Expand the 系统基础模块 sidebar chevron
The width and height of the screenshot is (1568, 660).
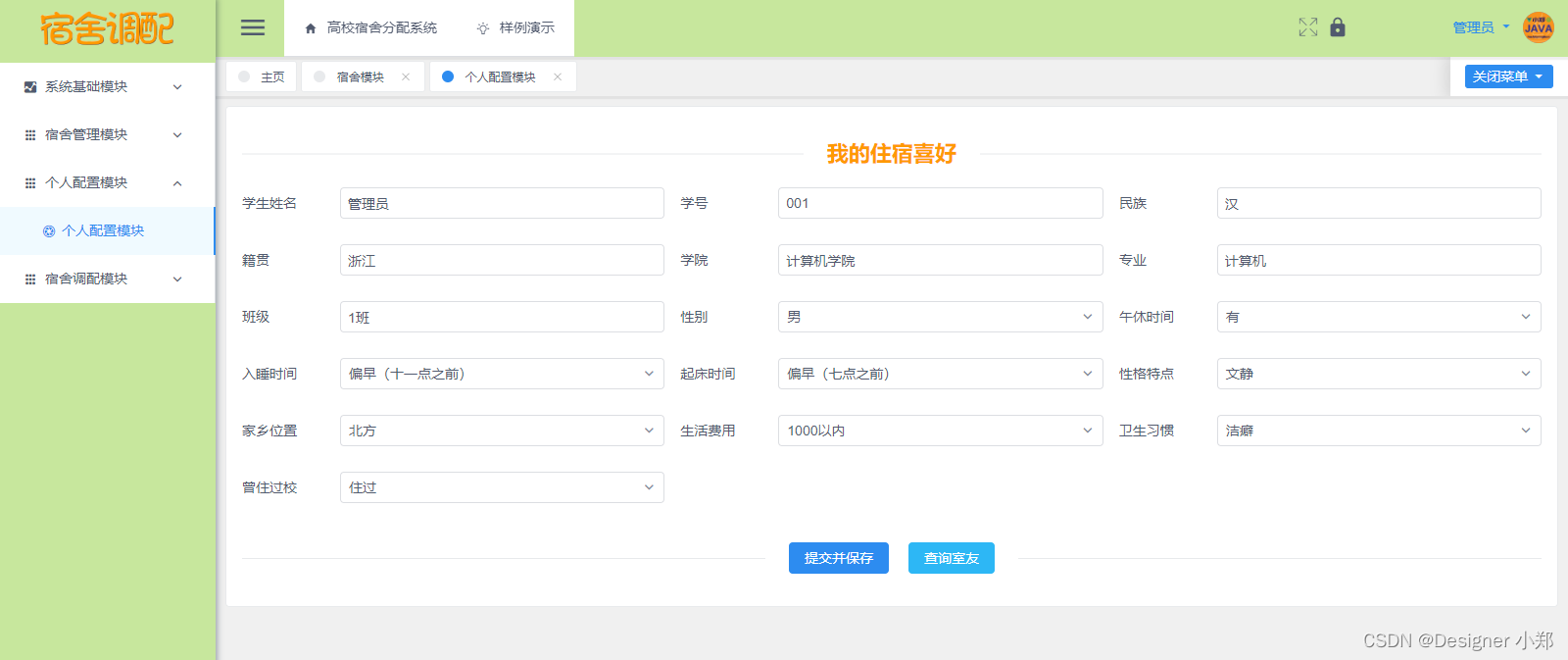pos(177,87)
